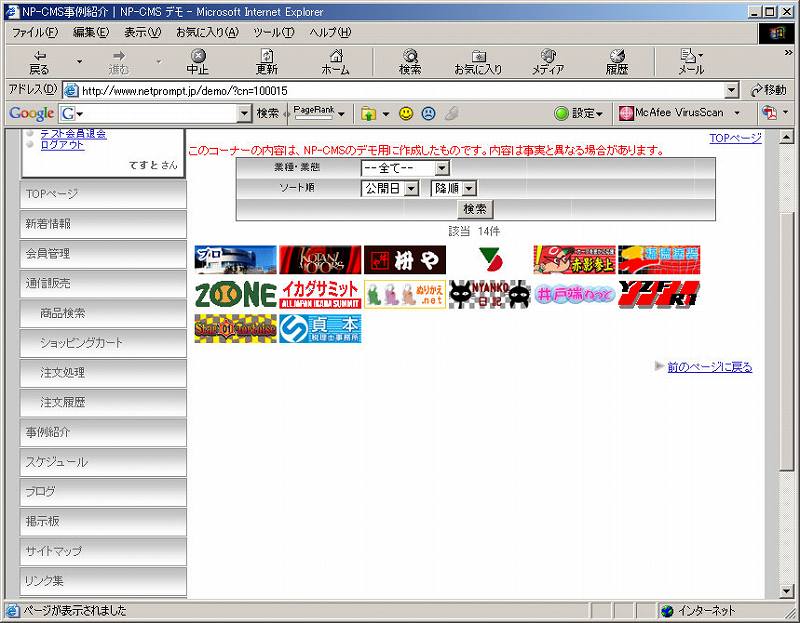Click the Back (戻る) toolbar button

(39, 62)
